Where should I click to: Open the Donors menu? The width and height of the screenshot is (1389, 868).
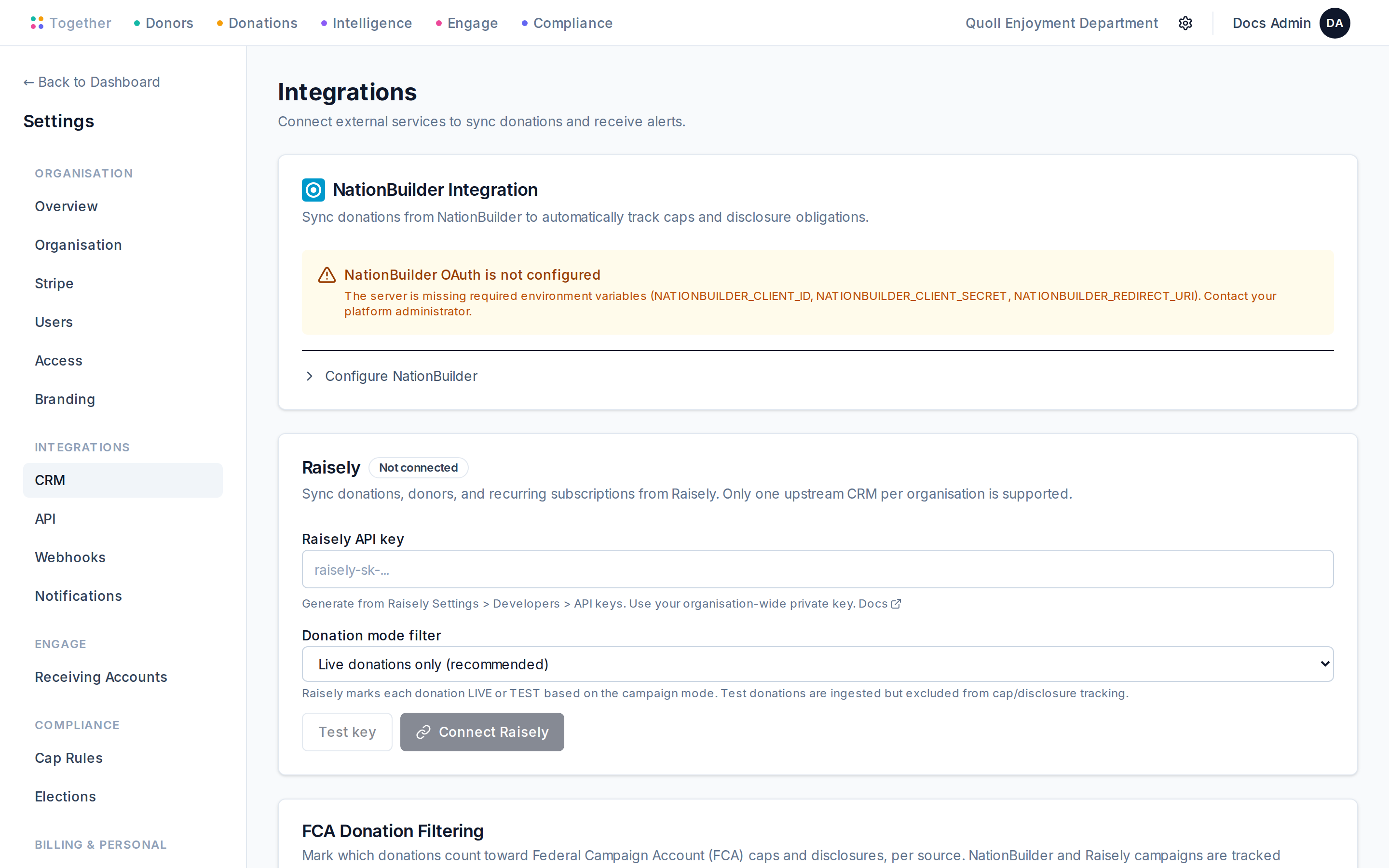pos(163,23)
